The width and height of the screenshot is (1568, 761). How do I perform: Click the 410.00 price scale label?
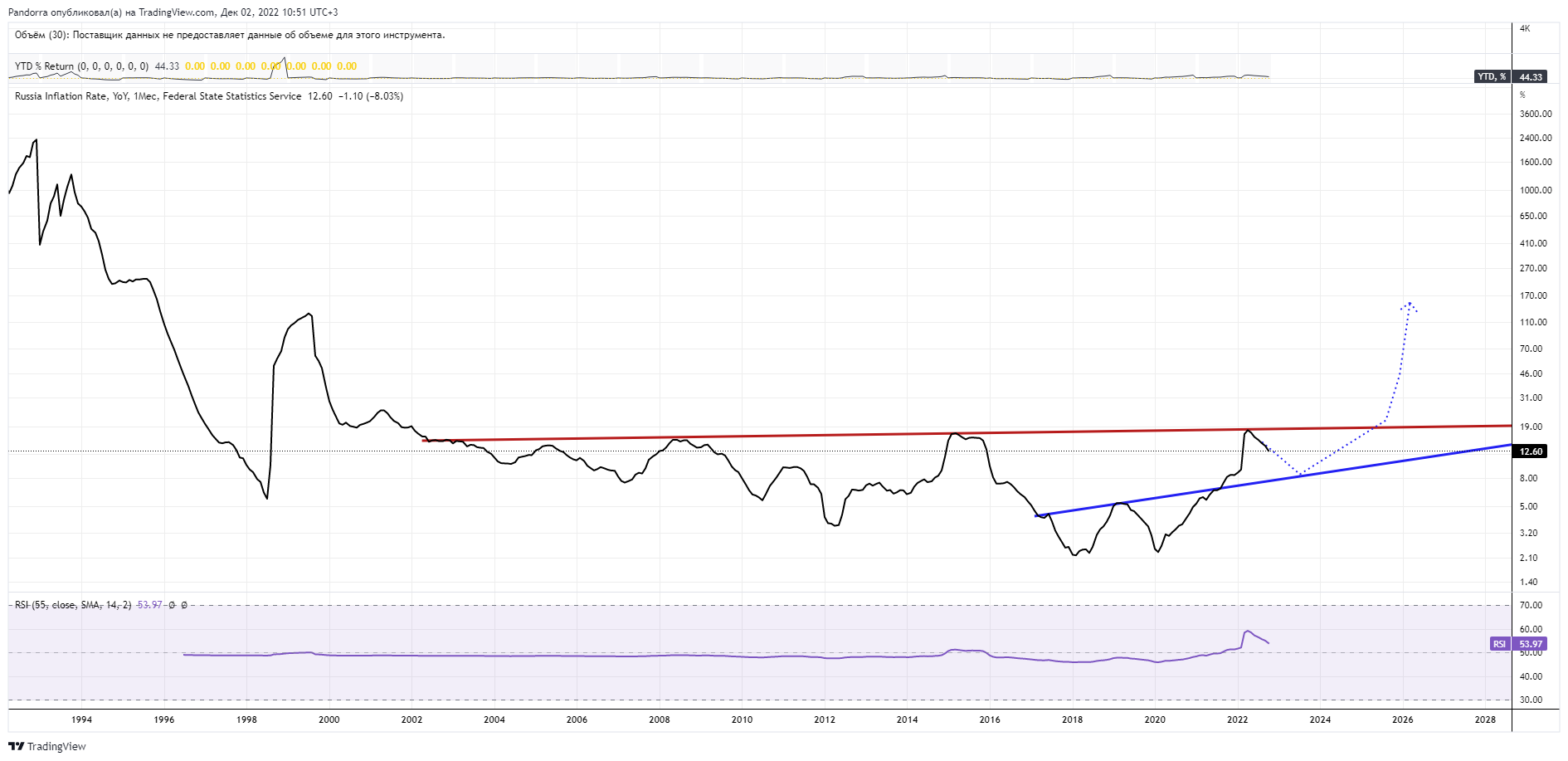1533,243
